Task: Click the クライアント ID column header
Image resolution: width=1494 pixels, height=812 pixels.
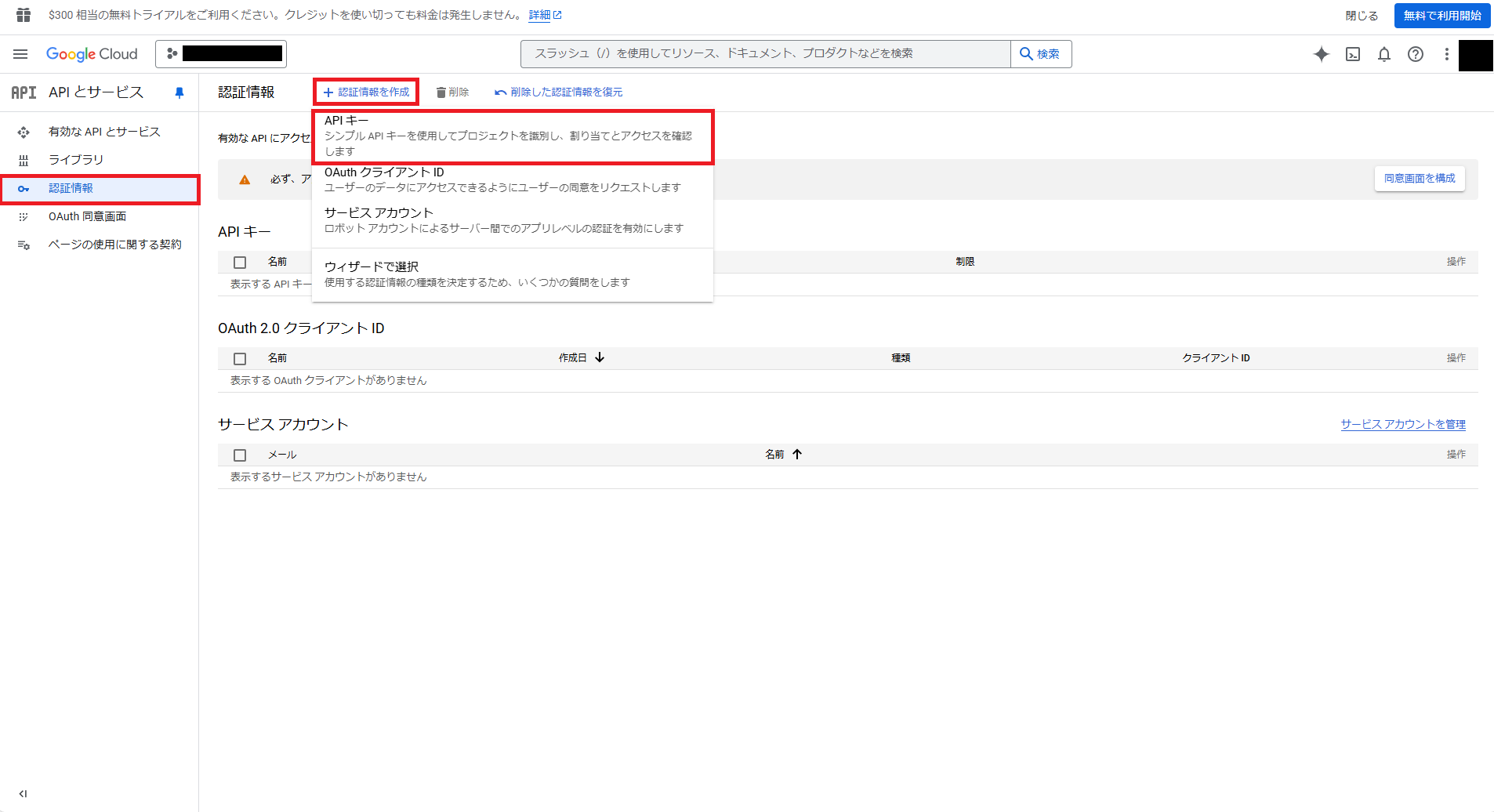Action: (1216, 358)
